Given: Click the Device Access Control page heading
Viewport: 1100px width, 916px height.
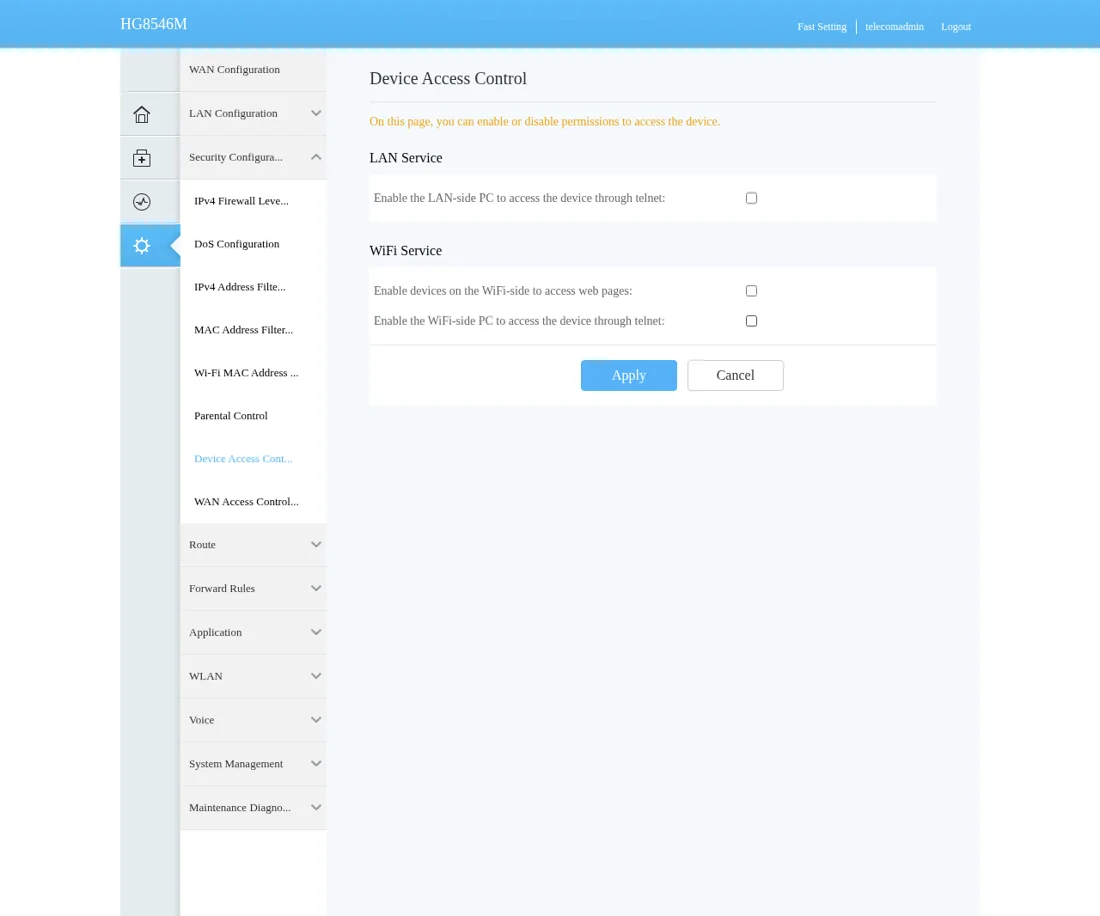Looking at the screenshot, I should (x=448, y=79).
